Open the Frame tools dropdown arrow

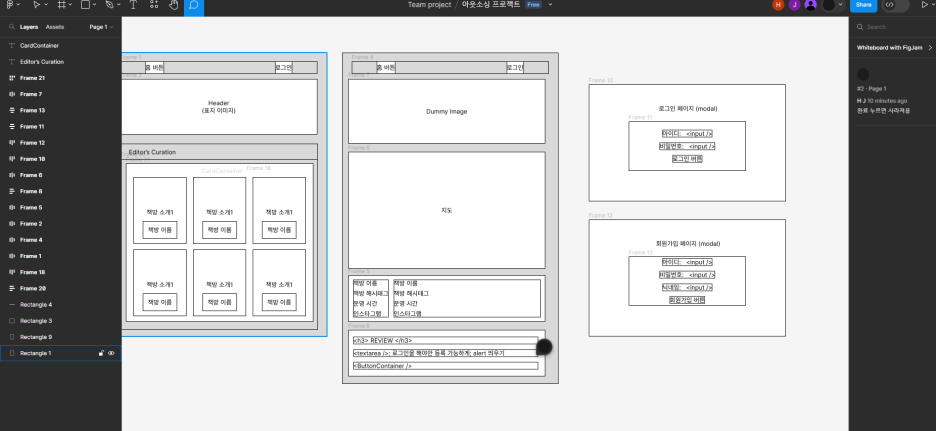tap(71, 5)
